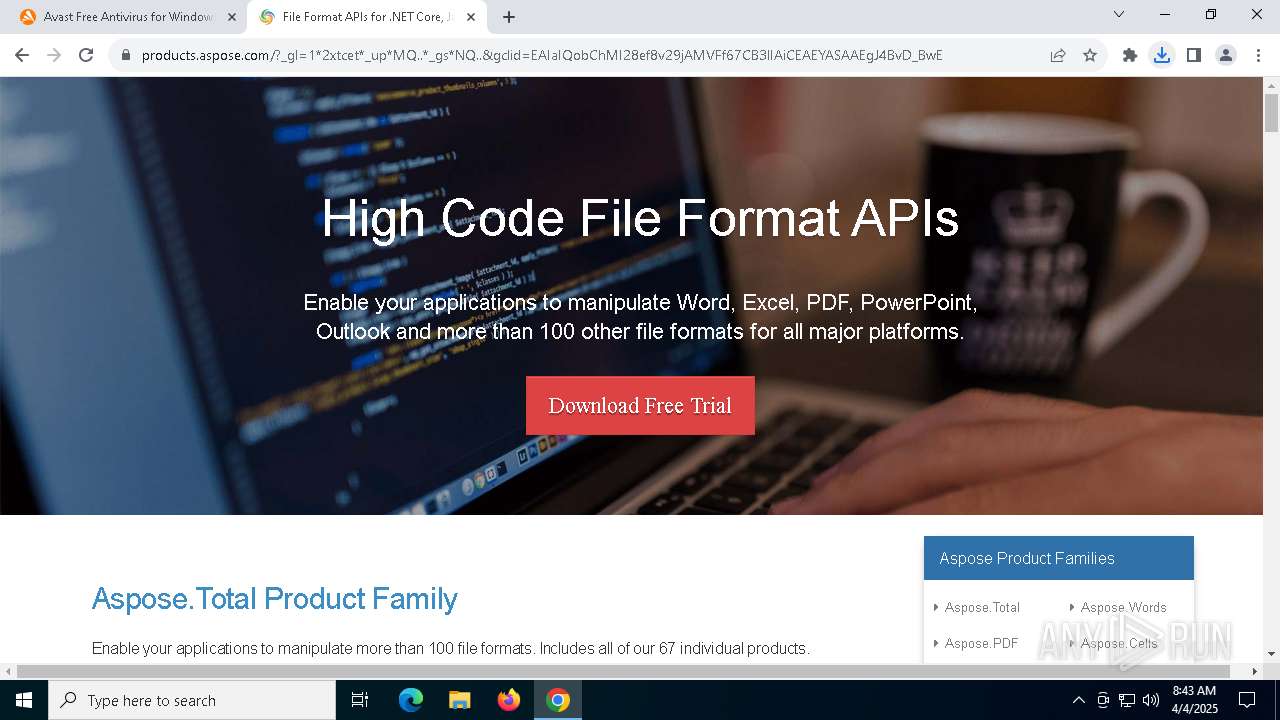The width and height of the screenshot is (1280, 720).
Task: Open the notification center icon
Action: coord(1247,700)
